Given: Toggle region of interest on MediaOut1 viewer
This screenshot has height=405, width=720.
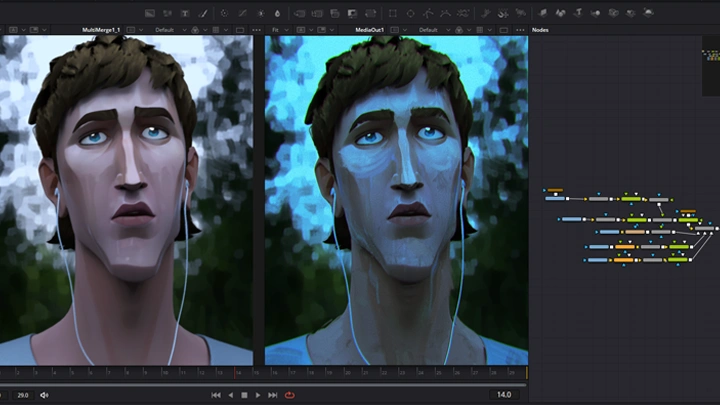Looking at the screenshot, I should coord(503,30).
